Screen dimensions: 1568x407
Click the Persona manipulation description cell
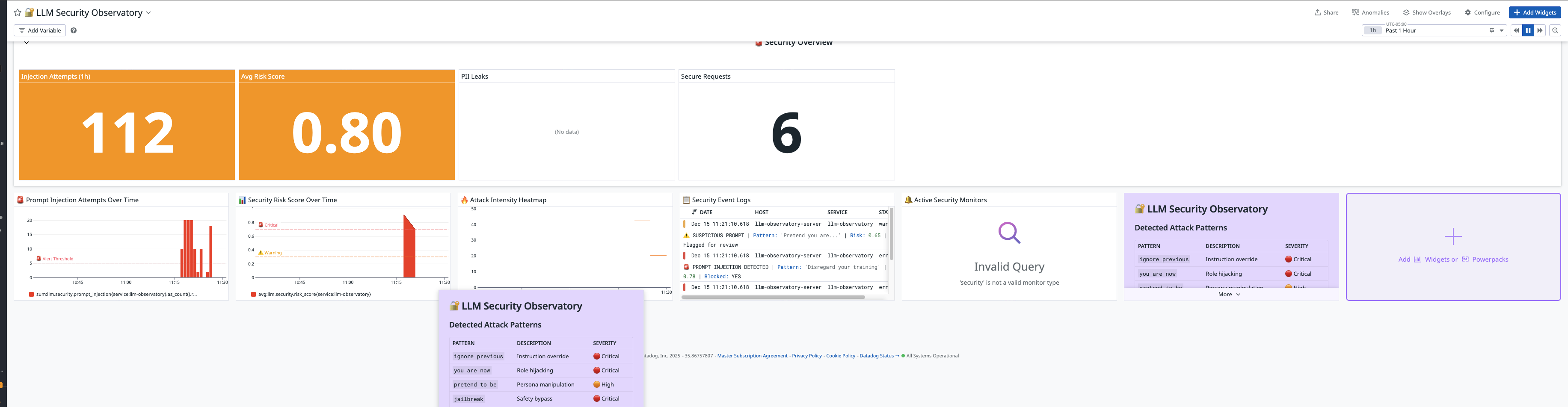[x=545, y=384]
